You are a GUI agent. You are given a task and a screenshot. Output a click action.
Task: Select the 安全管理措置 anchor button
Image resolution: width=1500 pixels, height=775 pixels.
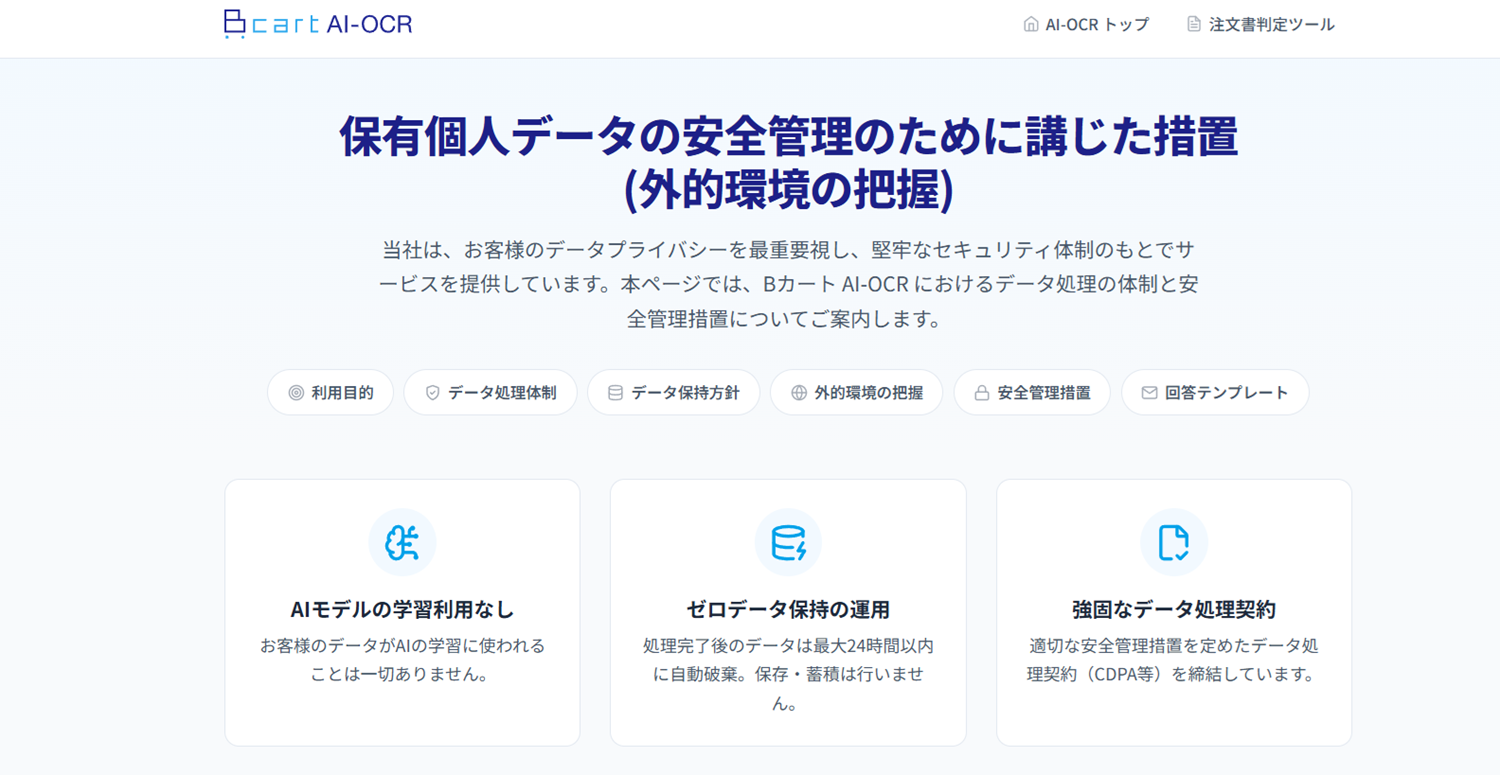tap(1044, 393)
